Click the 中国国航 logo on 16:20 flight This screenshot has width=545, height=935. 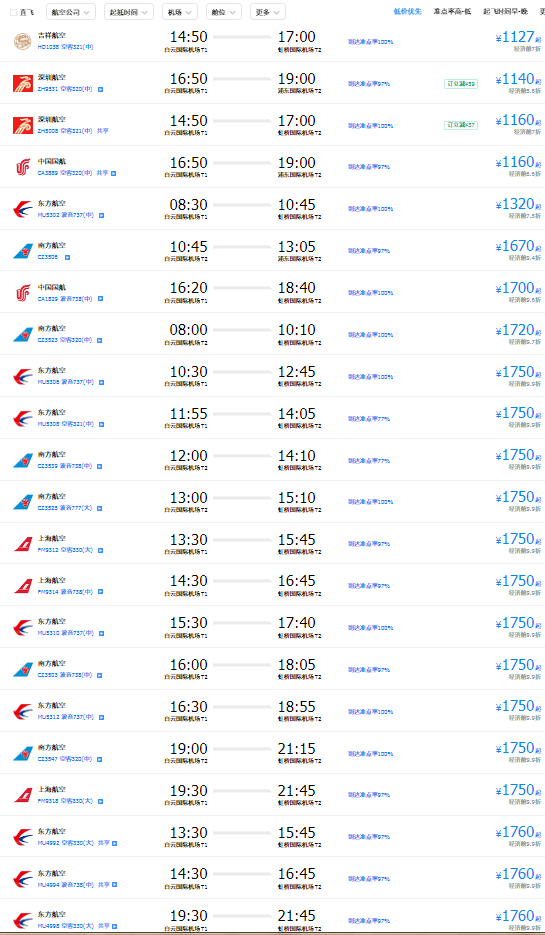tap(23, 293)
